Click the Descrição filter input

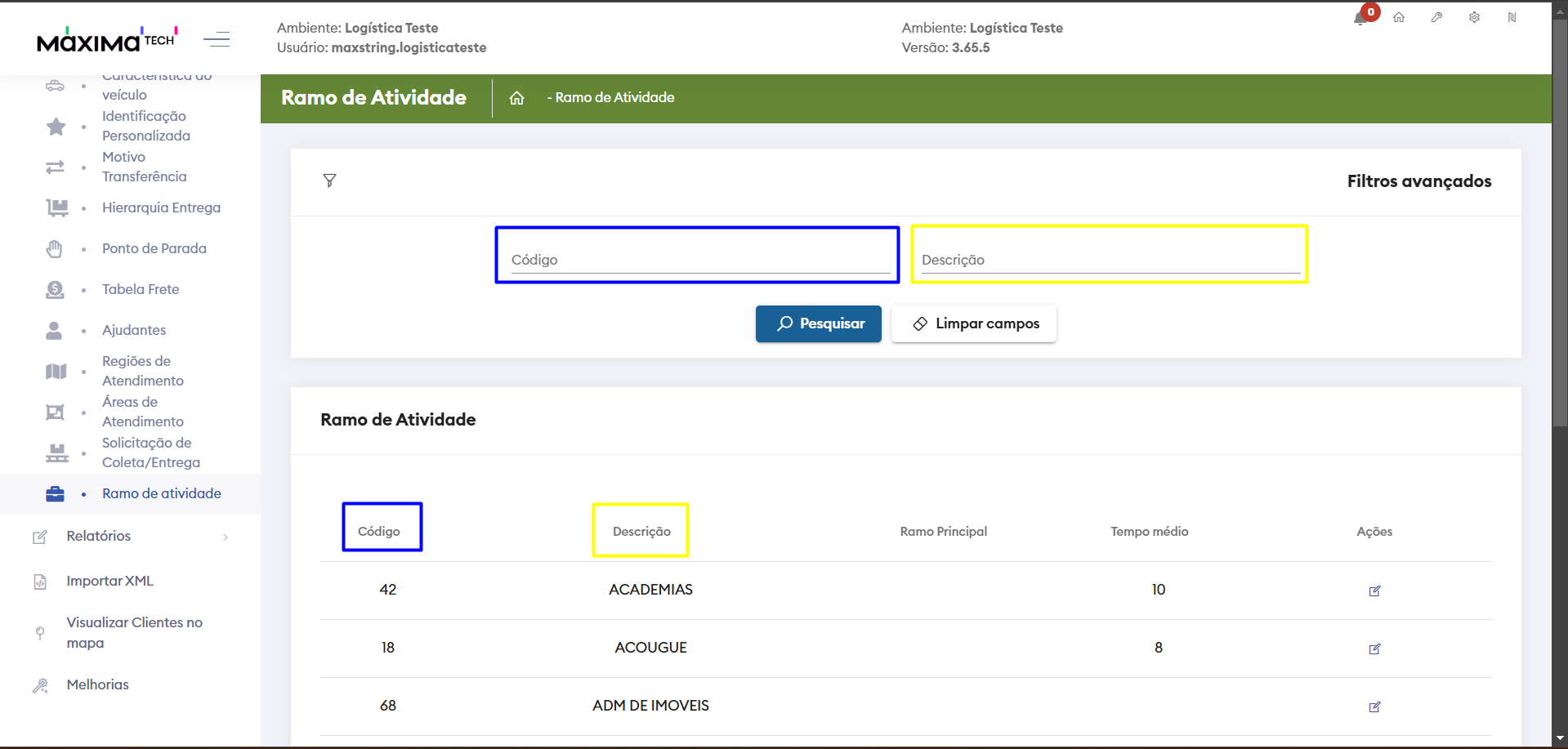[x=1110, y=260]
